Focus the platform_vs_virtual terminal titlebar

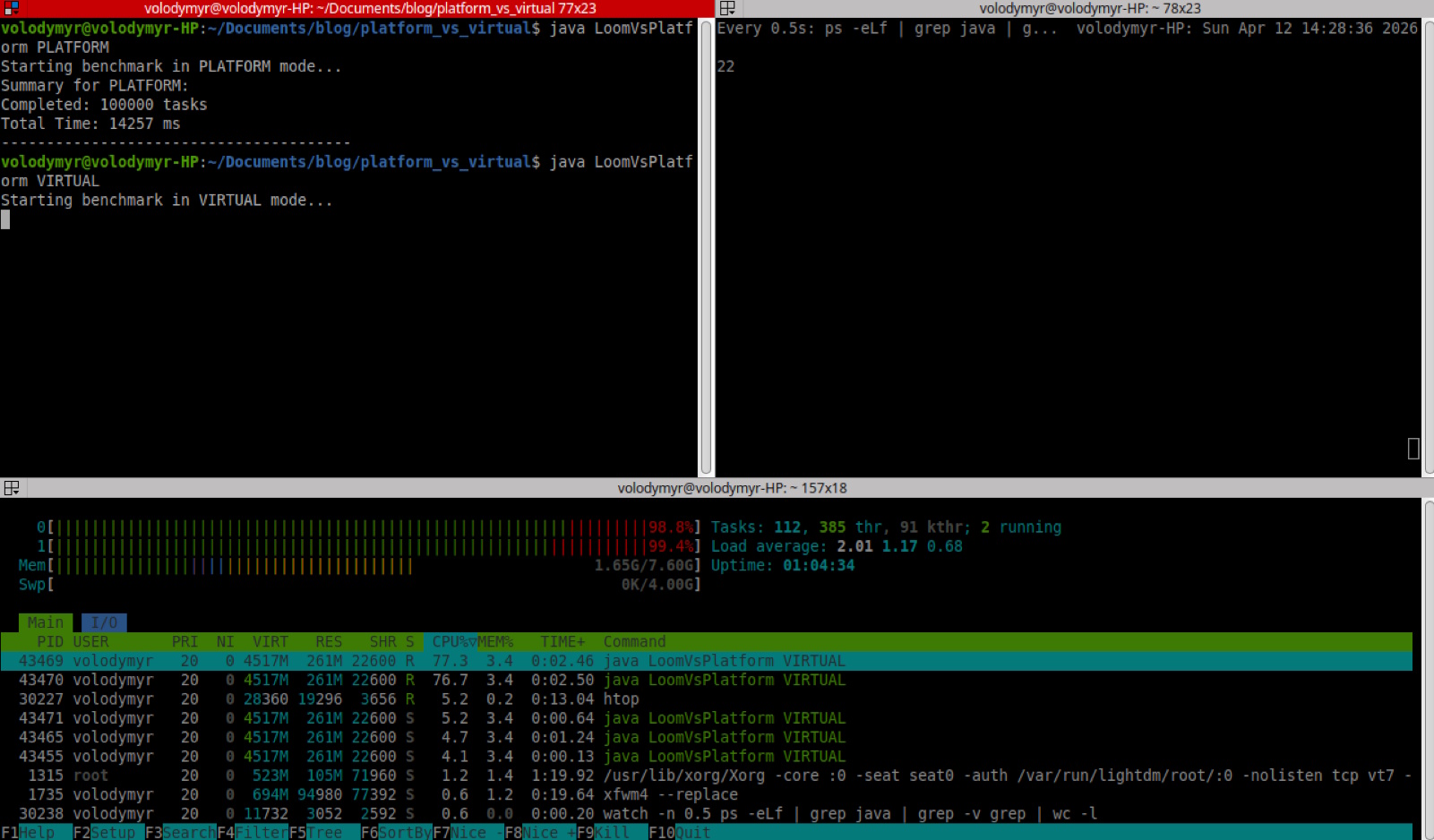click(x=370, y=8)
